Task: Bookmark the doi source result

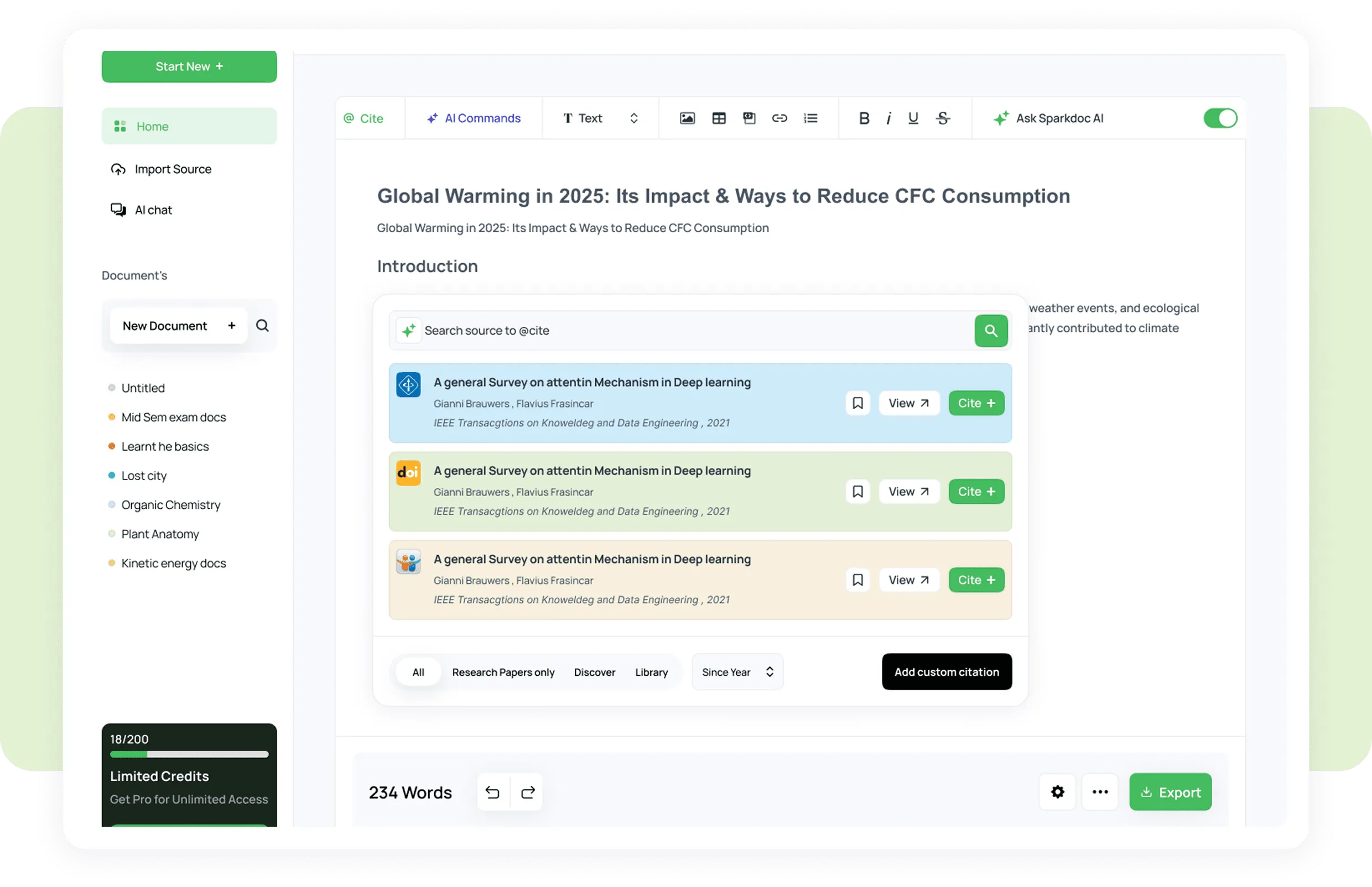Action: tap(857, 491)
